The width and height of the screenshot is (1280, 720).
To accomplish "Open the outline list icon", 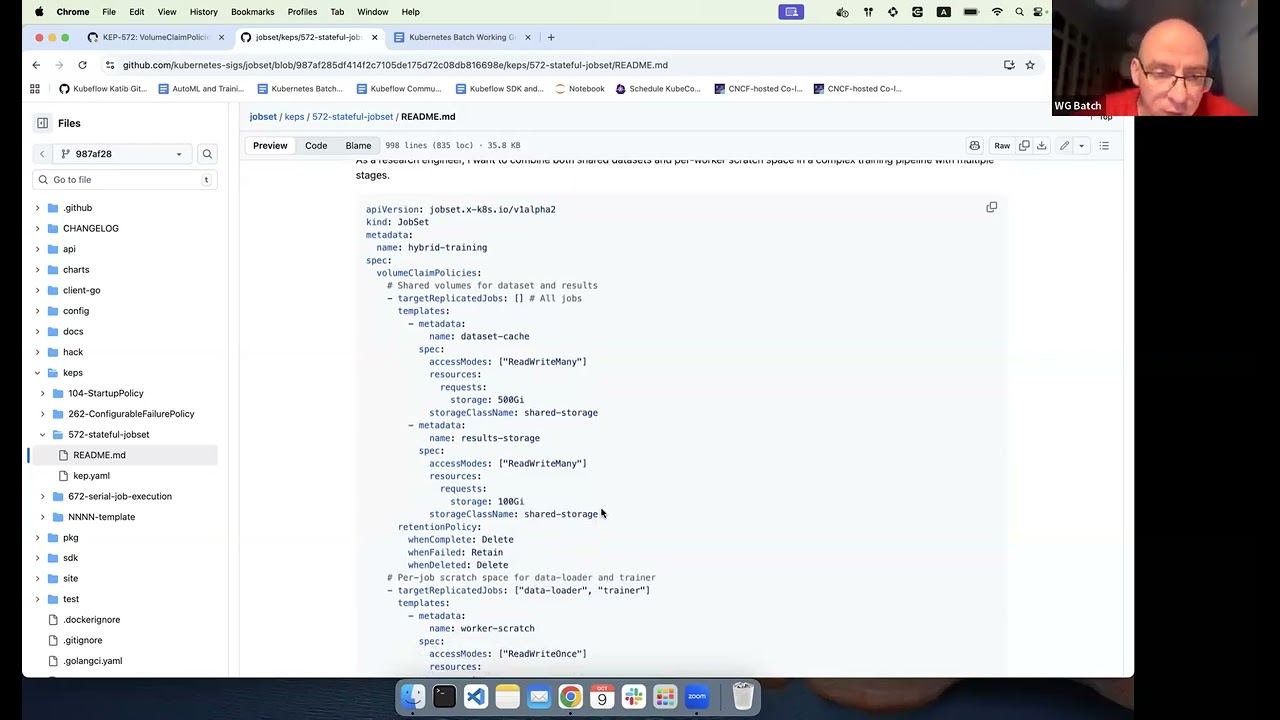I will (x=1104, y=146).
